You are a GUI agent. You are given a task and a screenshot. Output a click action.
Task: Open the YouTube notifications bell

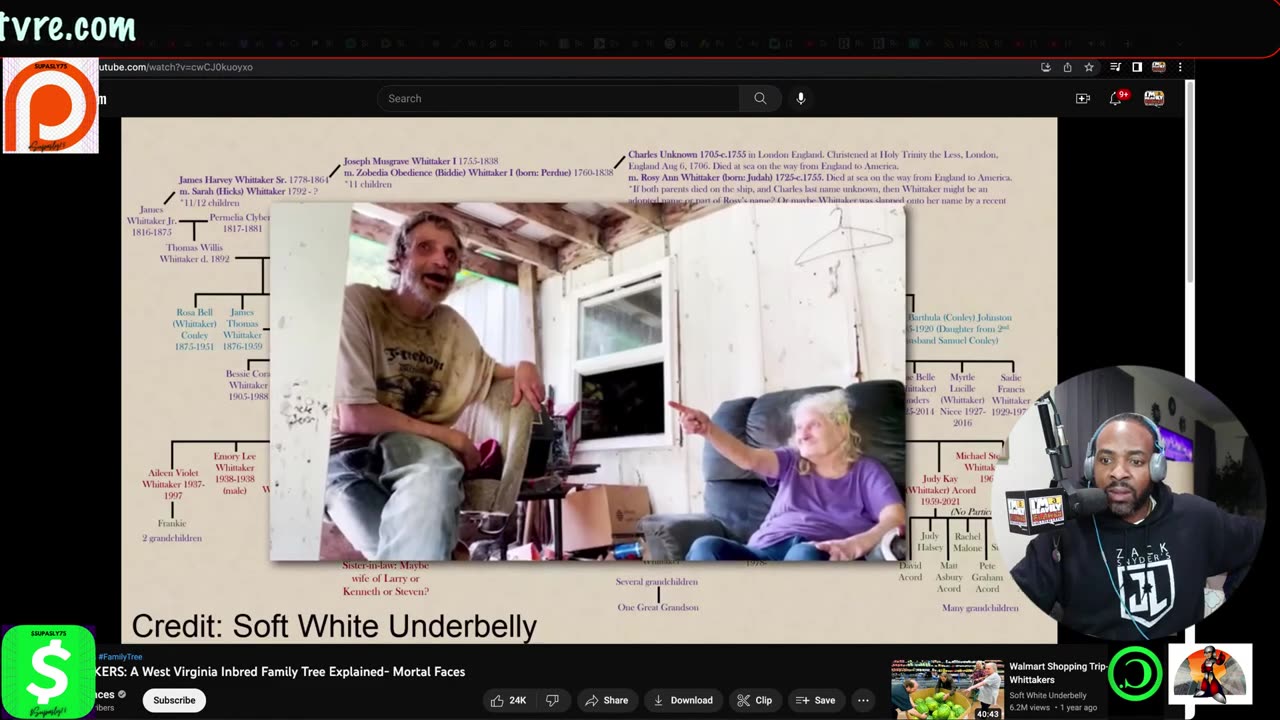click(1117, 98)
